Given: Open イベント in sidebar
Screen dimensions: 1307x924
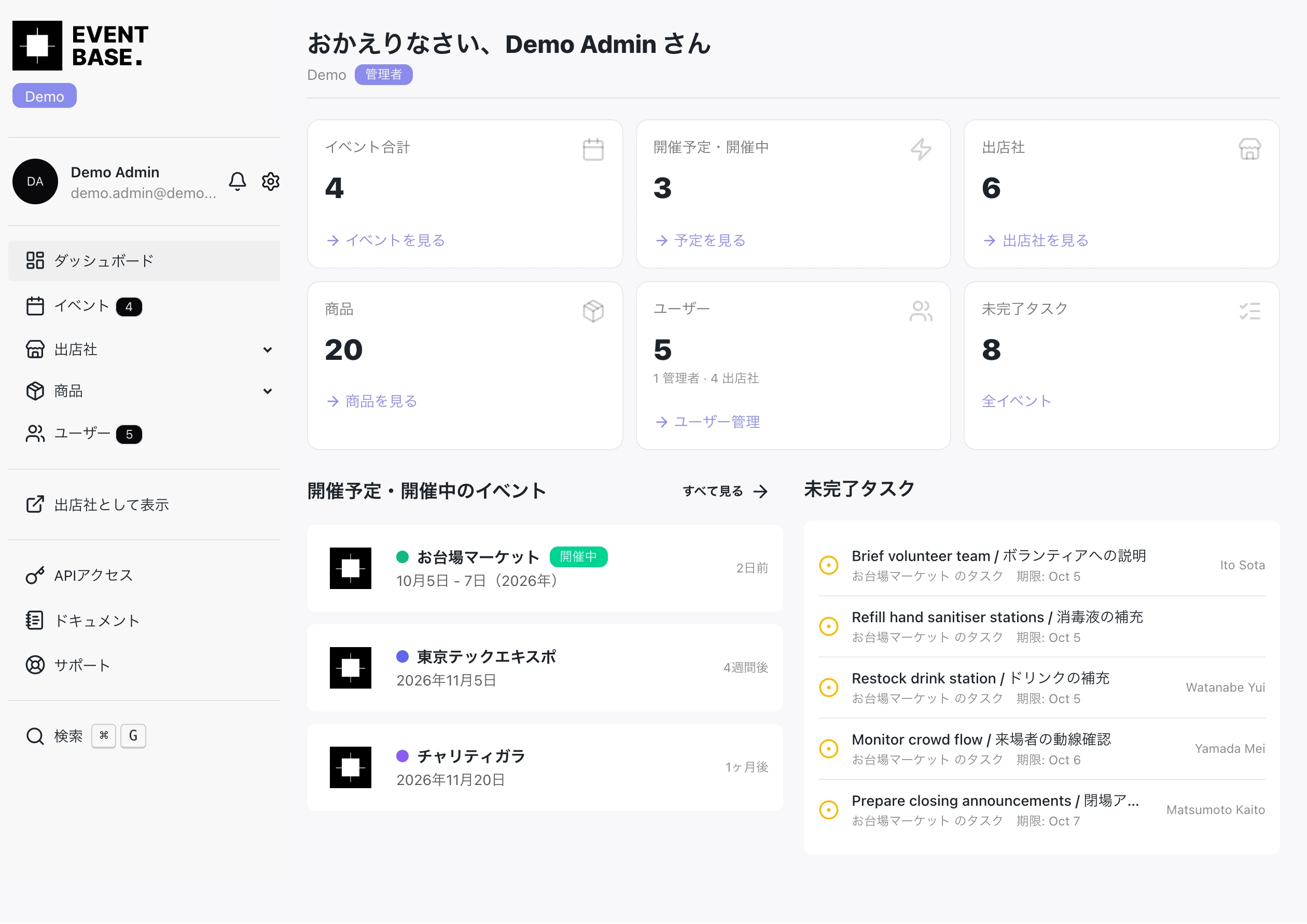Looking at the screenshot, I should point(144,306).
